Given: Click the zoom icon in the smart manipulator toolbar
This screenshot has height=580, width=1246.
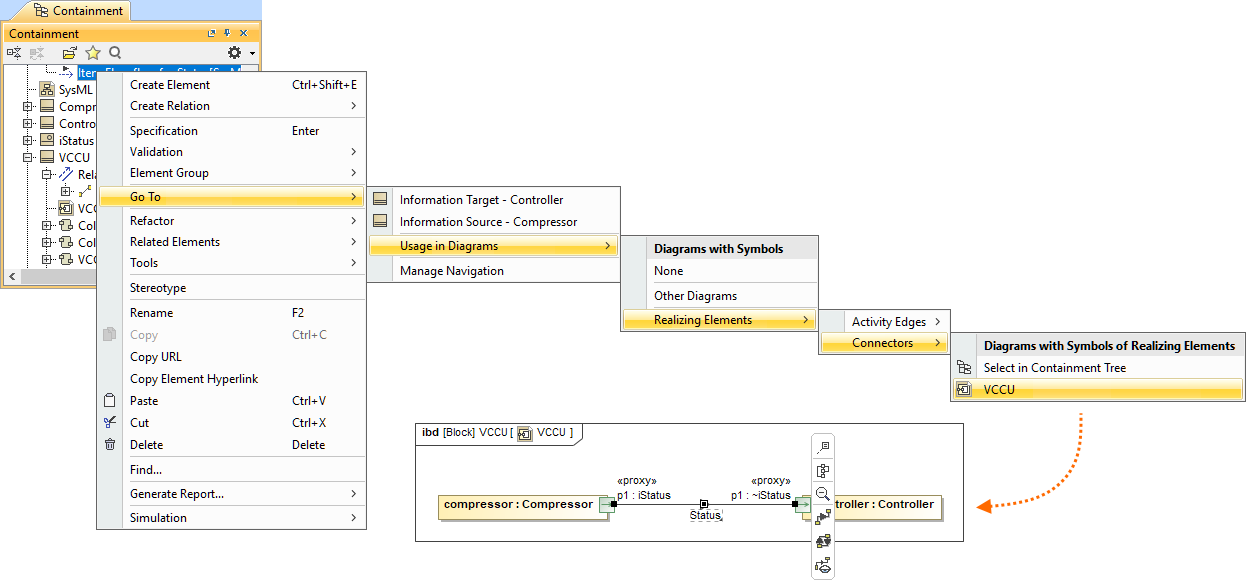Looking at the screenshot, I should pyautogui.click(x=823, y=494).
